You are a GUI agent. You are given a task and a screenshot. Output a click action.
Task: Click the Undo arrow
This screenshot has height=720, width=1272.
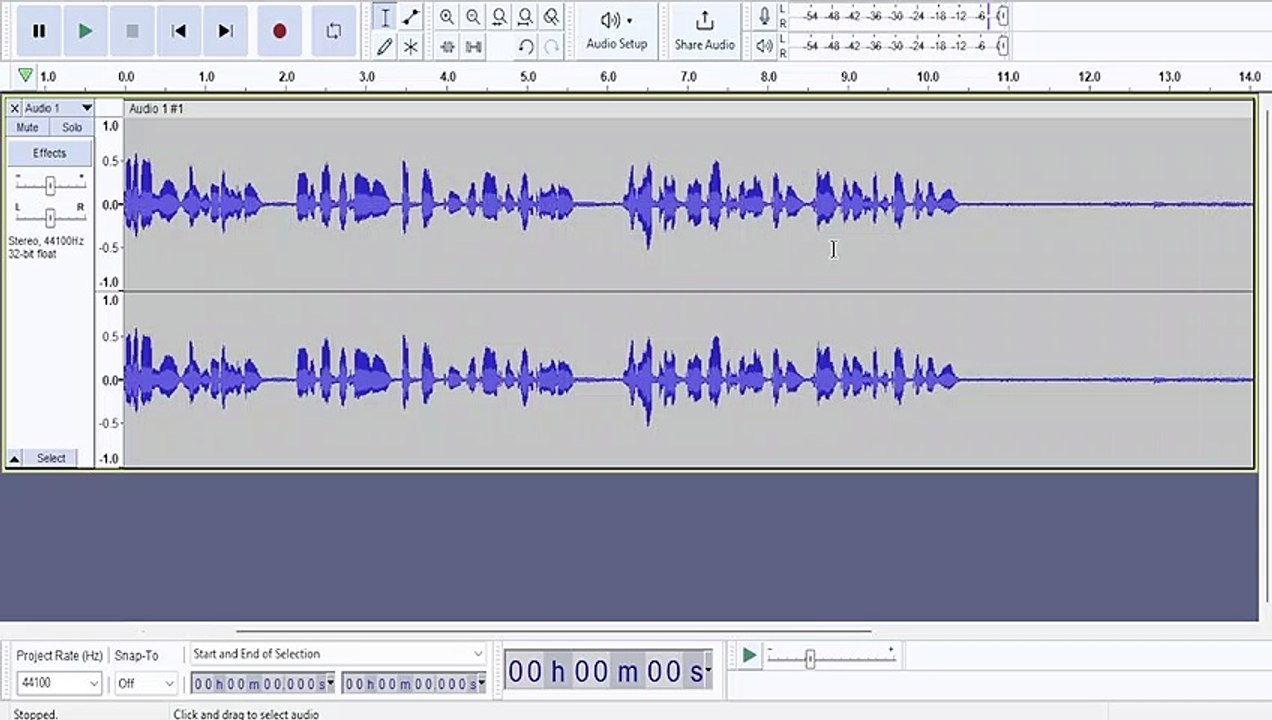point(525,46)
